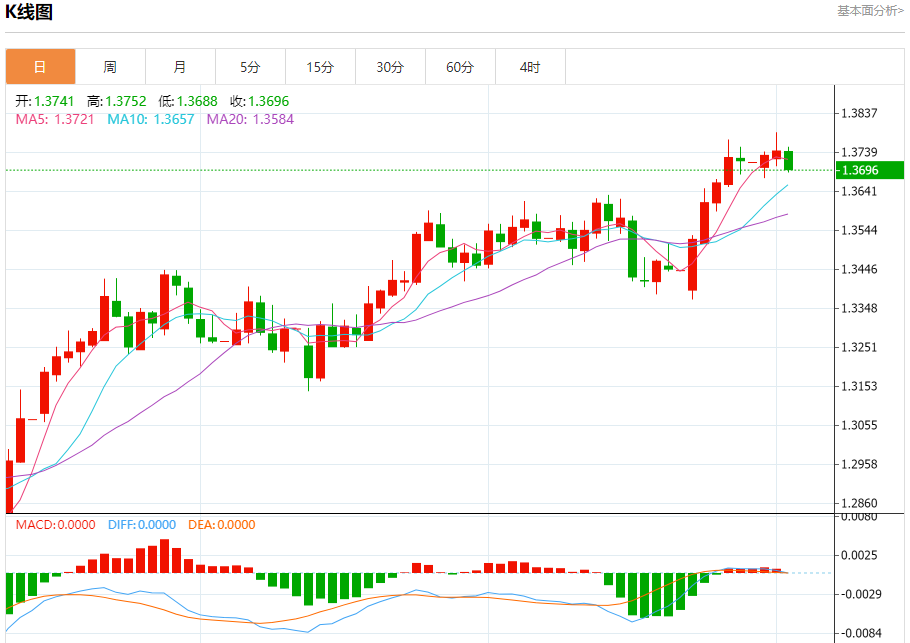This screenshot has width=910, height=643.
Task: Click the green current price tag 1.3696
Action: coord(870,170)
